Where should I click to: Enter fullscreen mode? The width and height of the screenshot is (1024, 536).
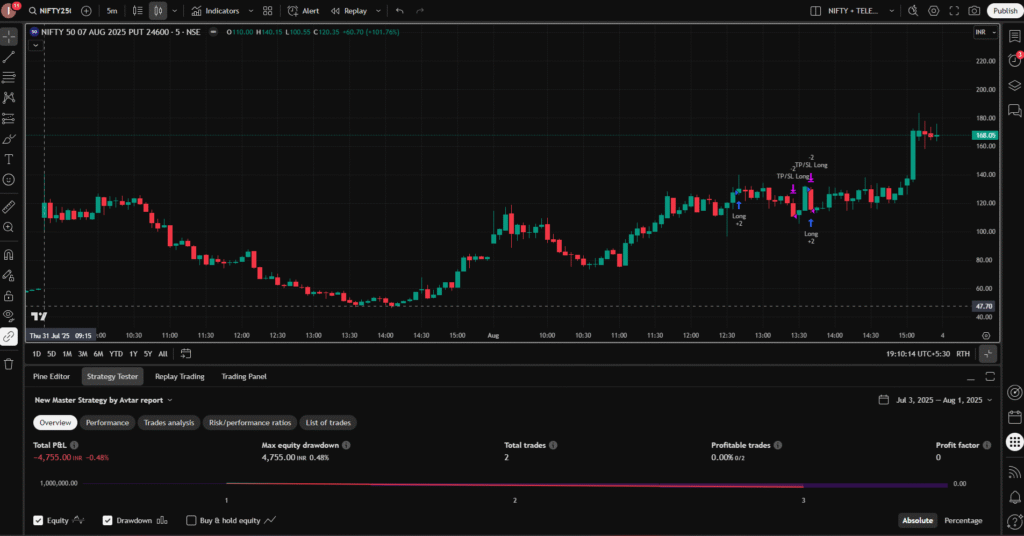coord(954,11)
